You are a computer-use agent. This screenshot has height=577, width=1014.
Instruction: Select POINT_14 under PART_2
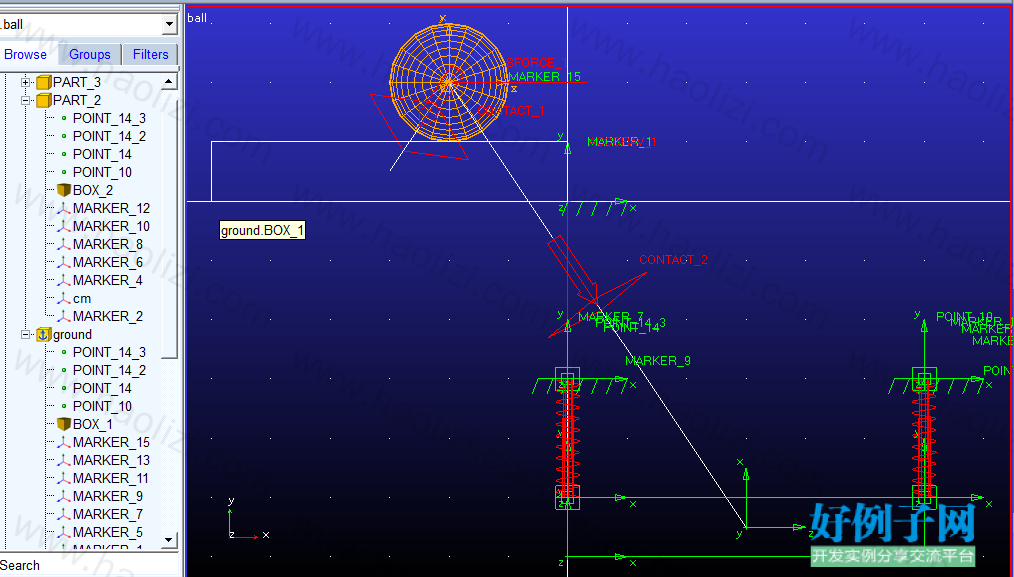click(102, 155)
